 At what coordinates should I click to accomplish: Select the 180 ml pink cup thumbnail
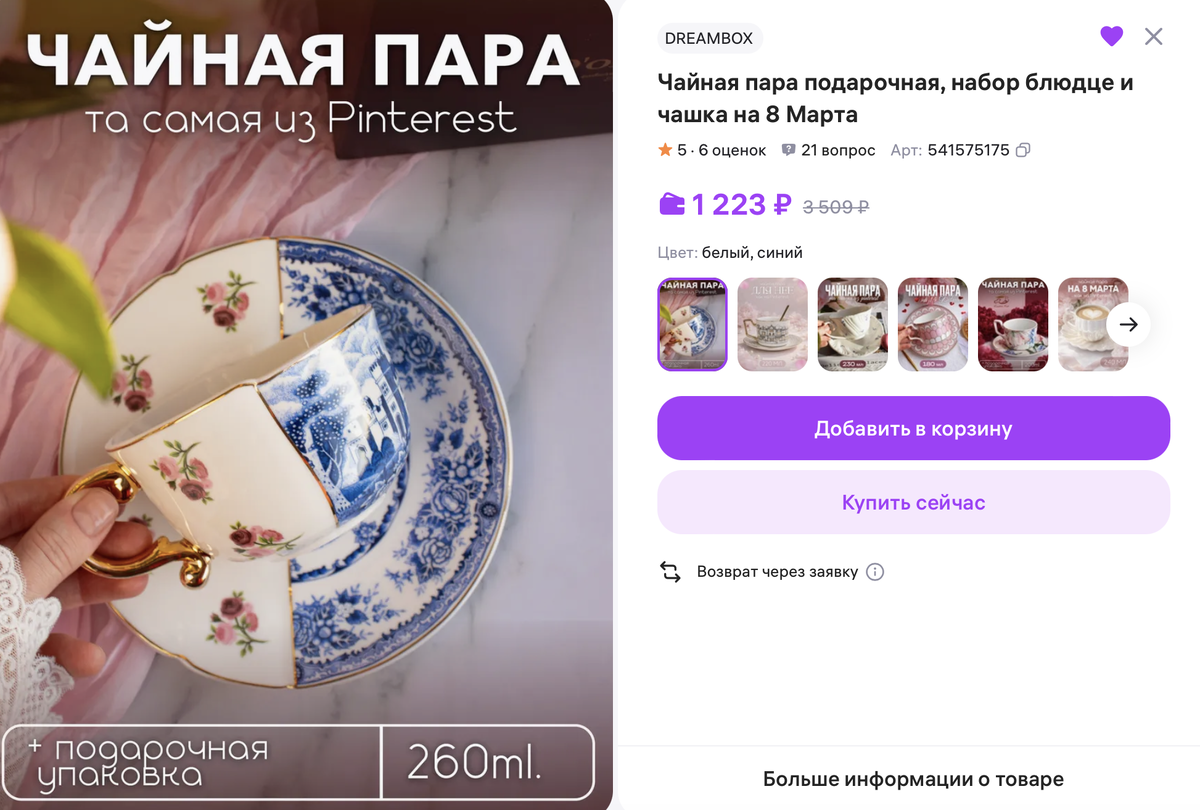click(x=932, y=324)
